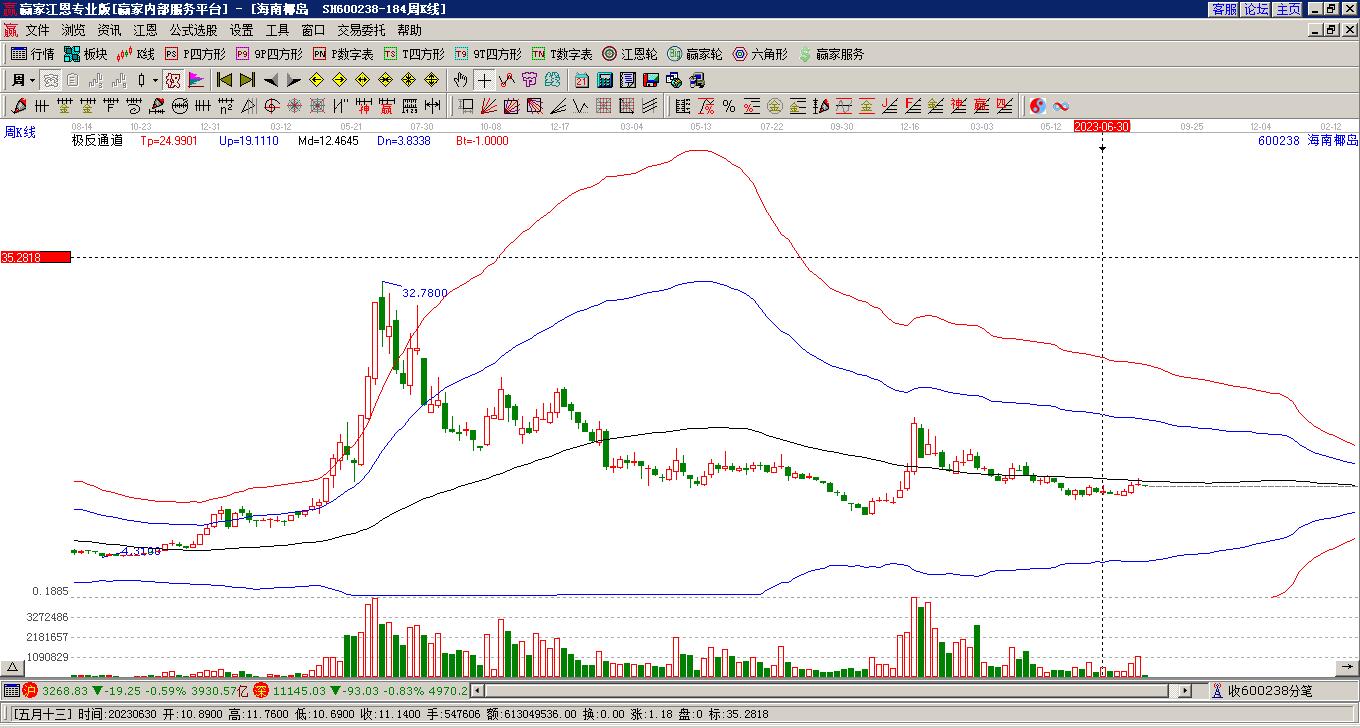The width and height of the screenshot is (1360, 728).
Task: Click the Up=19.1110 indicator value
Action: [x=248, y=141]
